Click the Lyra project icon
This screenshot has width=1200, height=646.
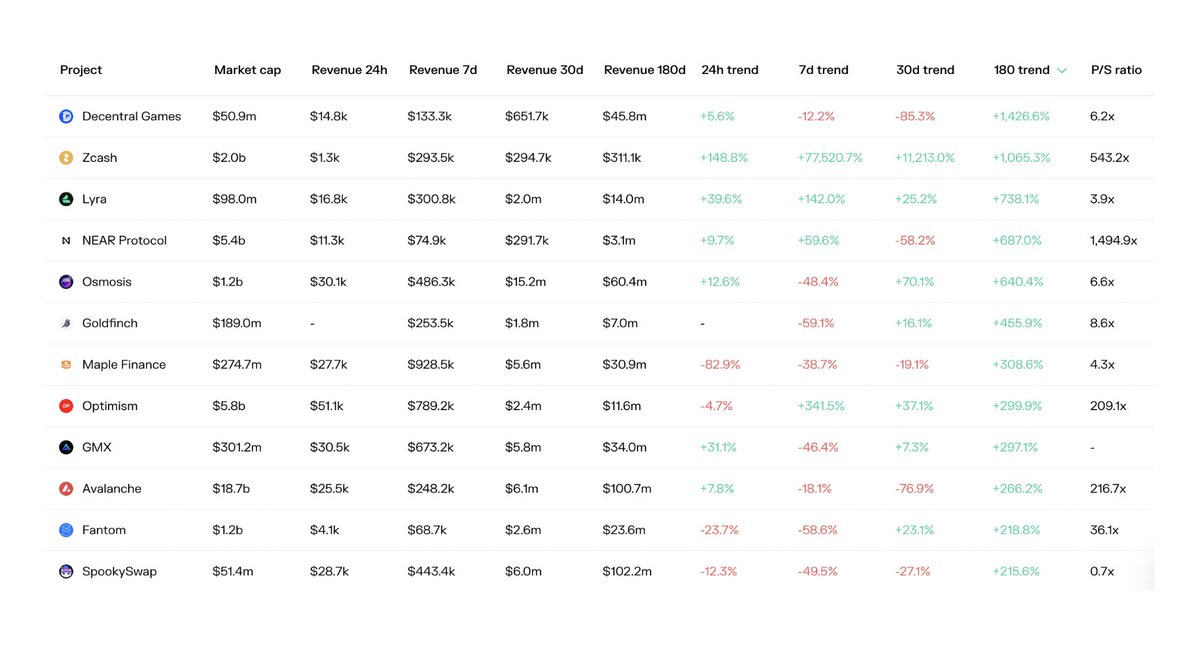pos(66,199)
